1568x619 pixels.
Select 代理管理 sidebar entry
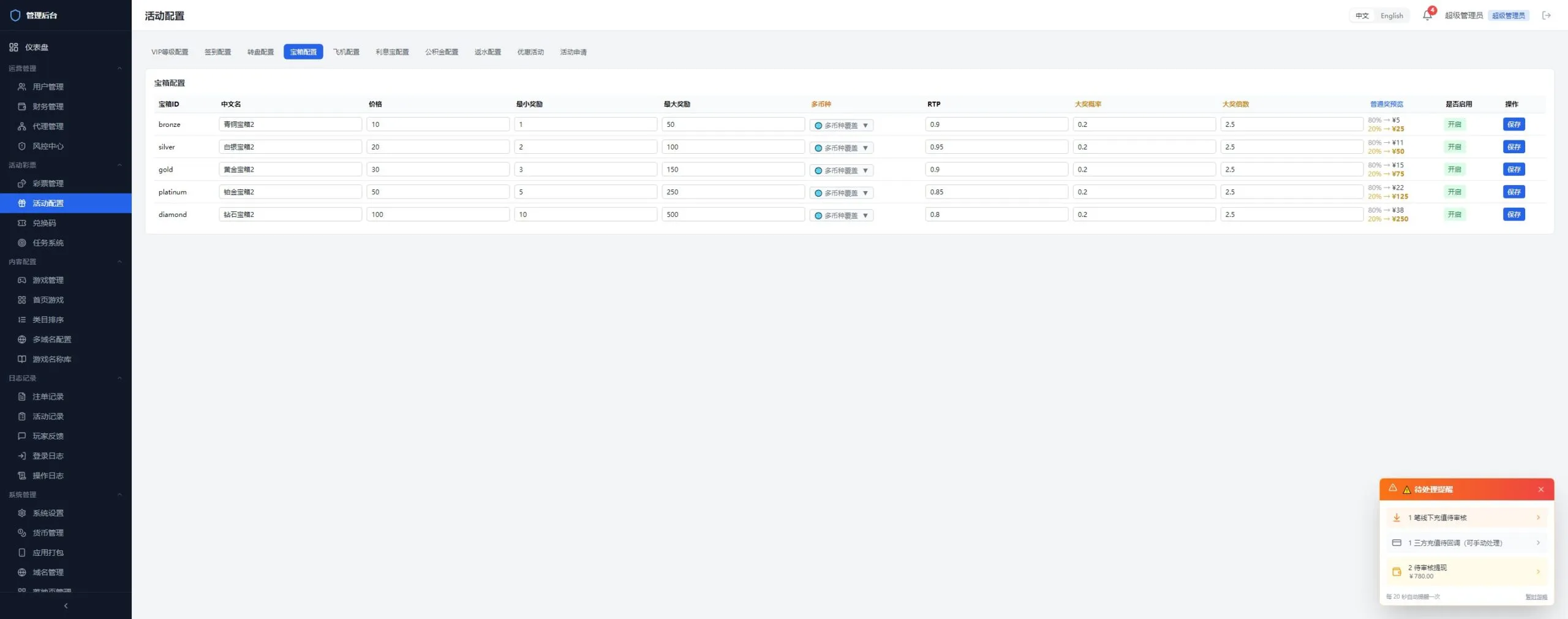[x=66, y=126]
